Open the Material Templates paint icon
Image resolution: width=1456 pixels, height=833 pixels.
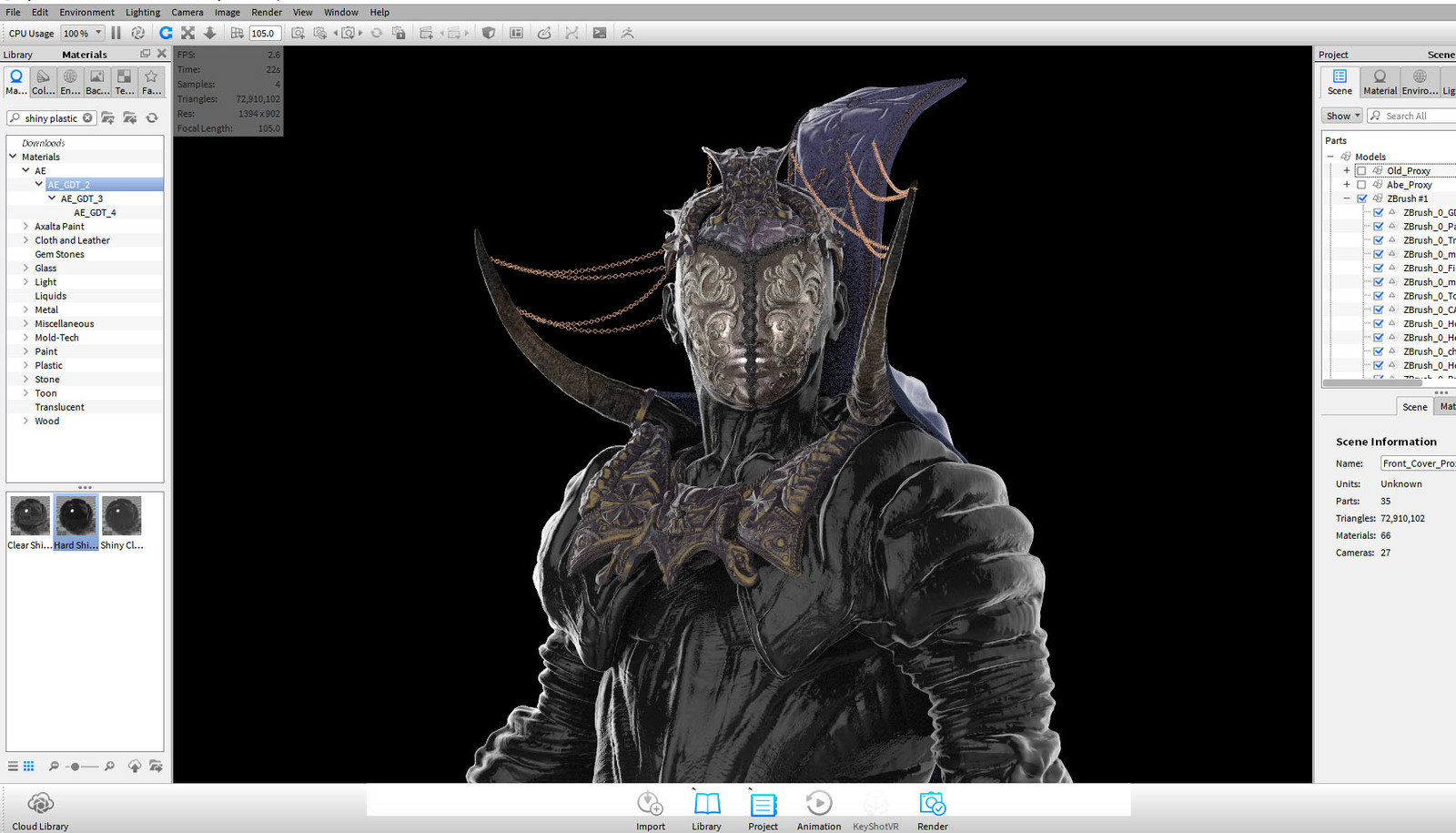click(544, 33)
